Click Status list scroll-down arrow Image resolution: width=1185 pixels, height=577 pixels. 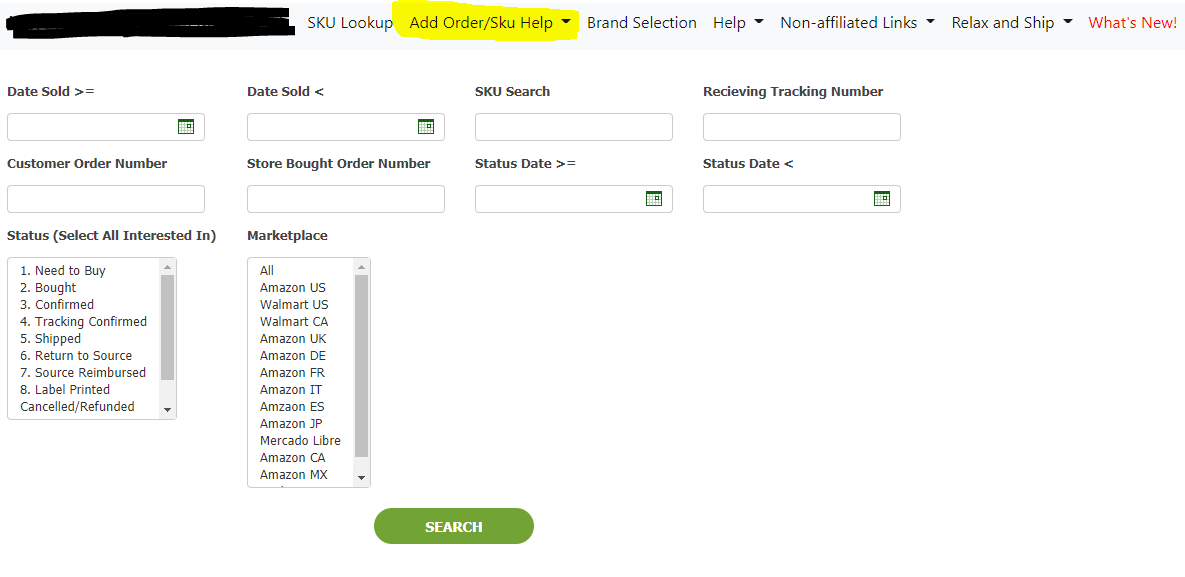(x=168, y=410)
